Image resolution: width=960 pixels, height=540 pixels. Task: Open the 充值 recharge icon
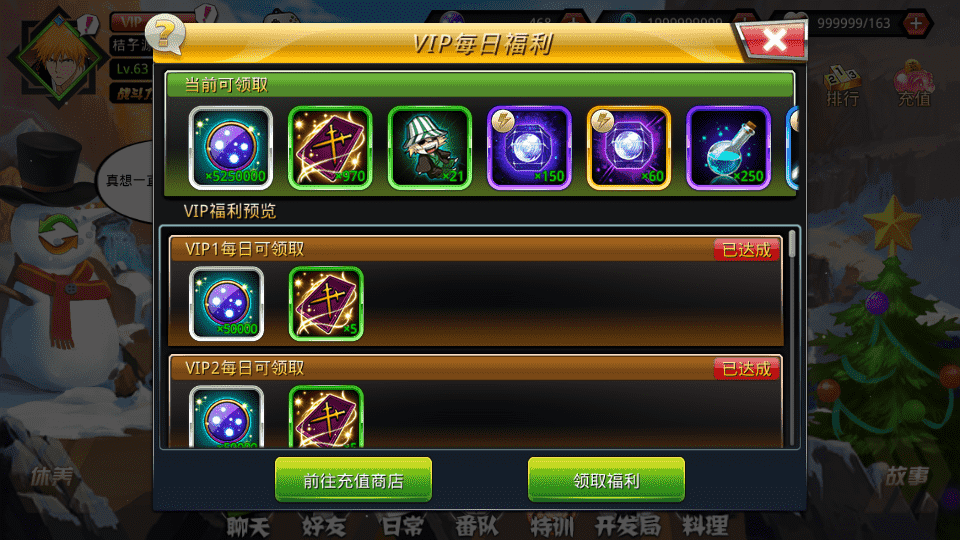914,84
